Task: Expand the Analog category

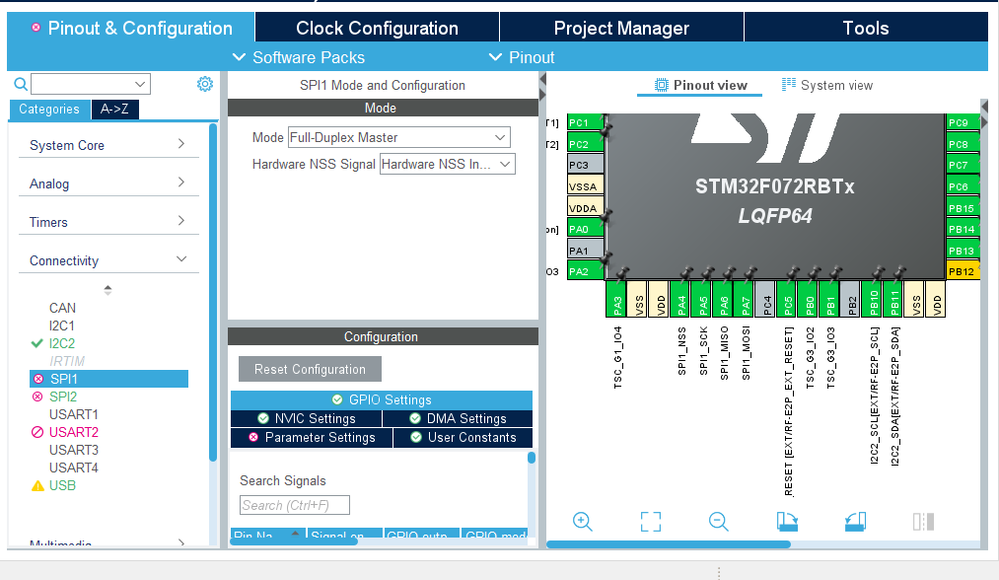Action: [x=108, y=184]
